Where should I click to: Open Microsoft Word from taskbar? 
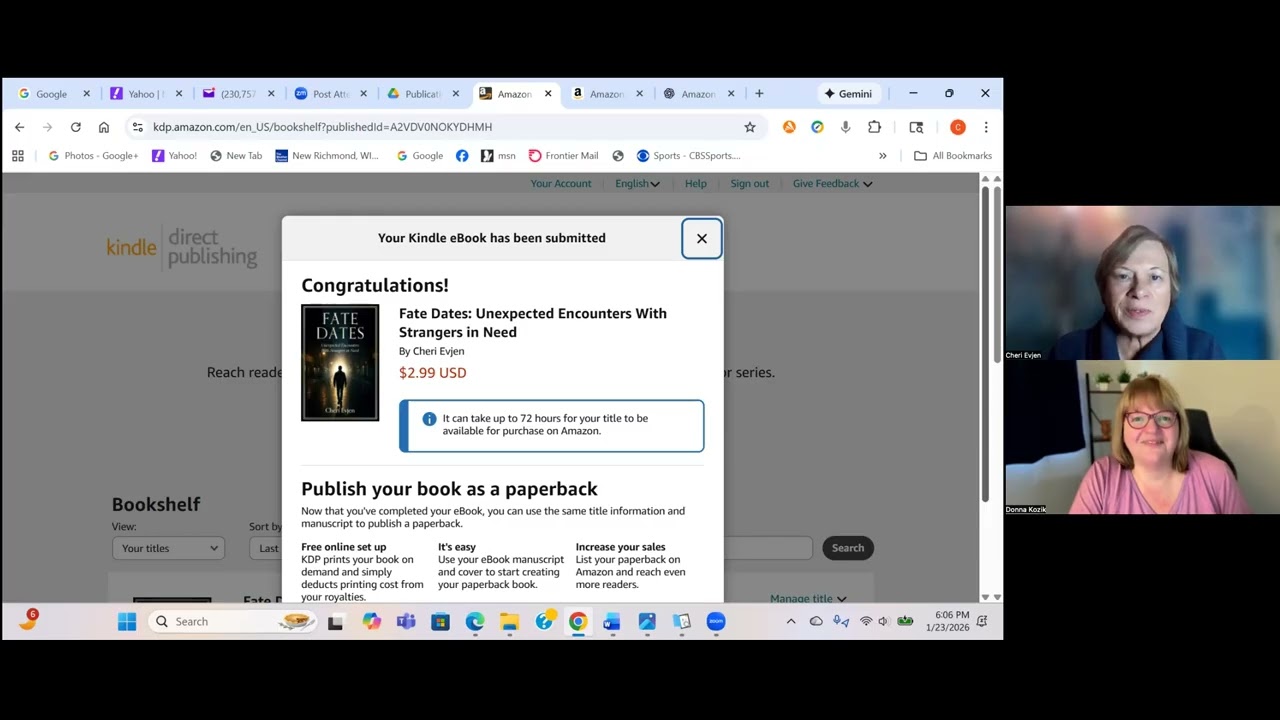pyautogui.click(x=612, y=621)
